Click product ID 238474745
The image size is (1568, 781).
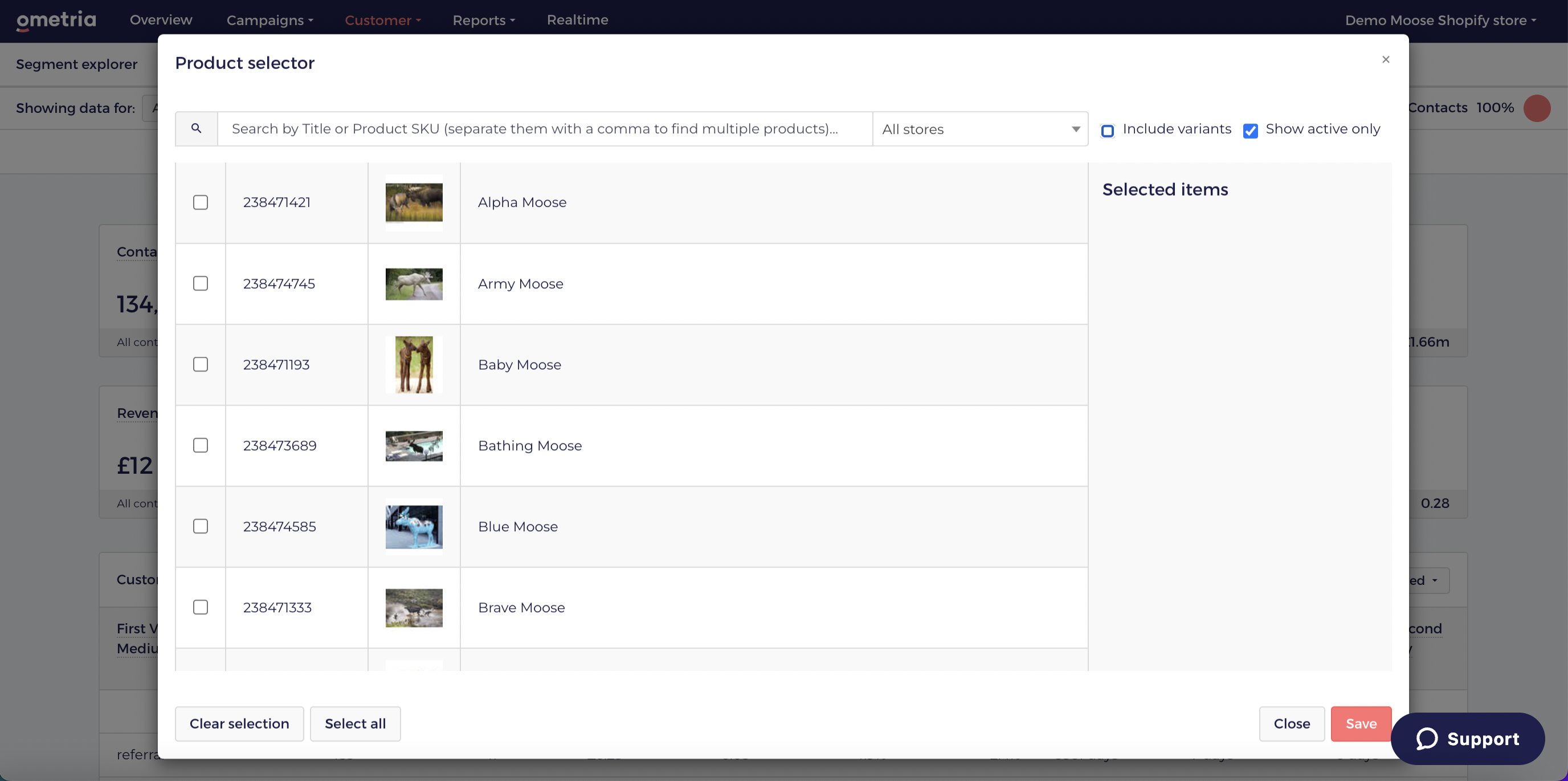click(x=279, y=284)
